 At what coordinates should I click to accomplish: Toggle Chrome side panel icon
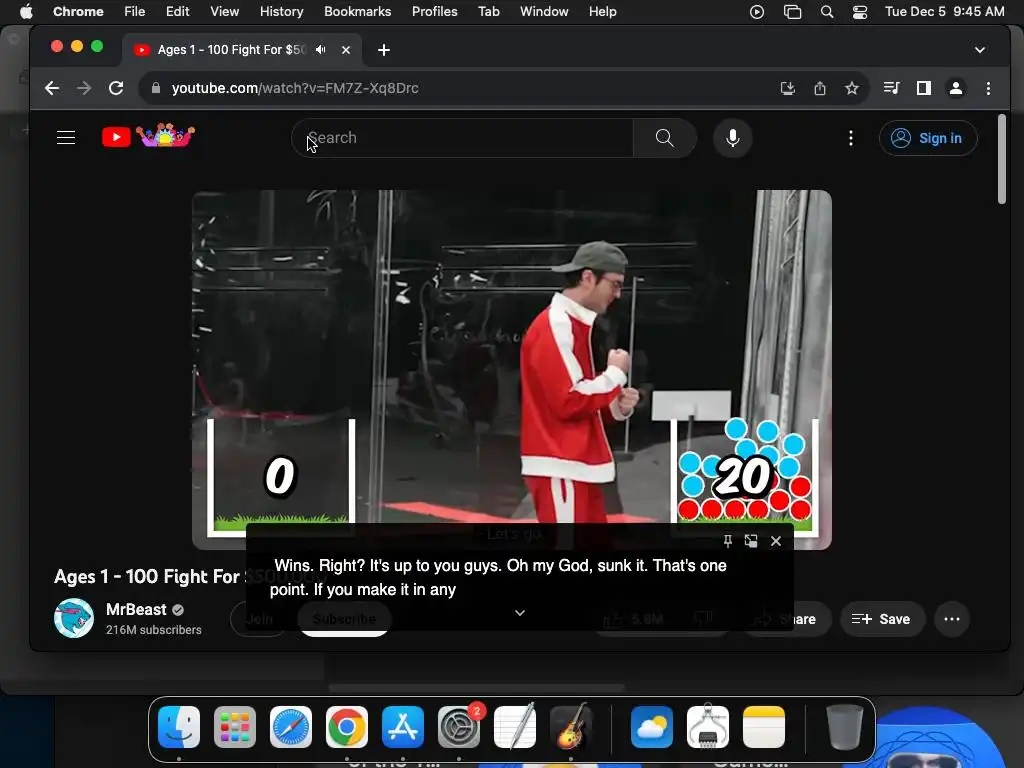click(923, 88)
